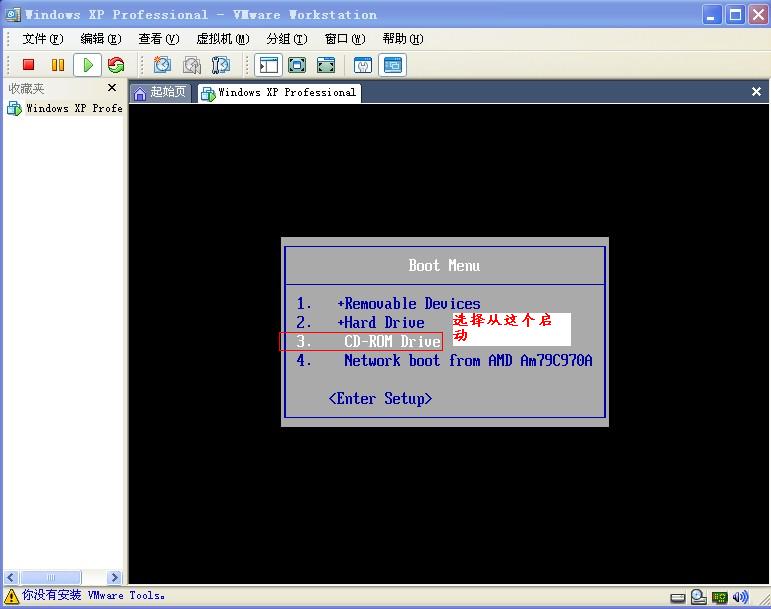Click the sound device status icon
The height and width of the screenshot is (609, 771).
(740, 597)
